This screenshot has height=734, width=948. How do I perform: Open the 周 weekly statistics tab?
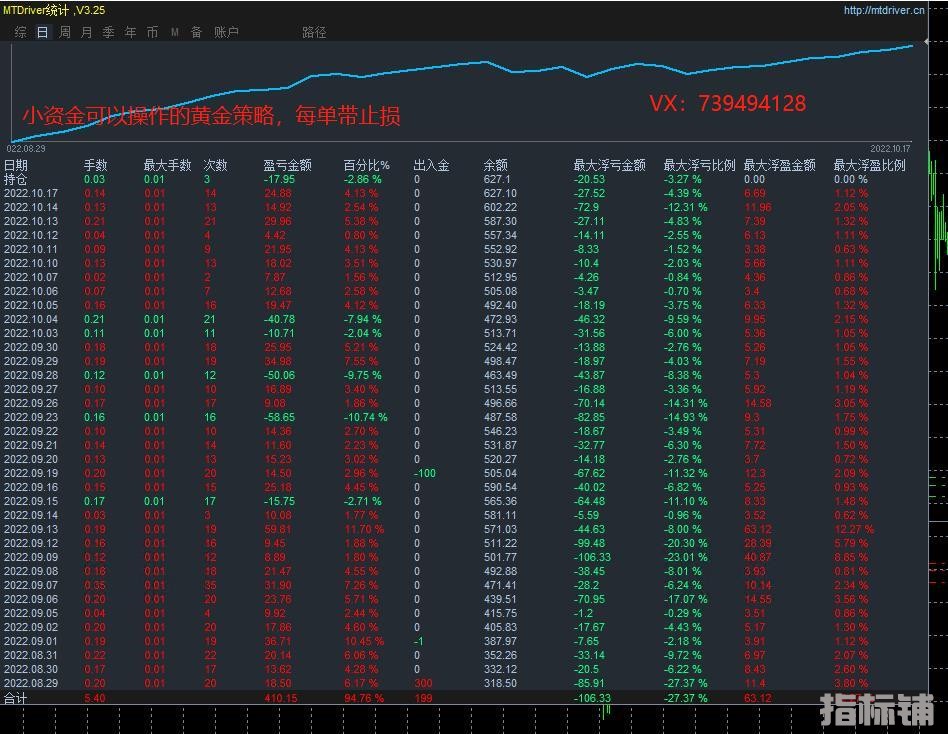[65, 32]
